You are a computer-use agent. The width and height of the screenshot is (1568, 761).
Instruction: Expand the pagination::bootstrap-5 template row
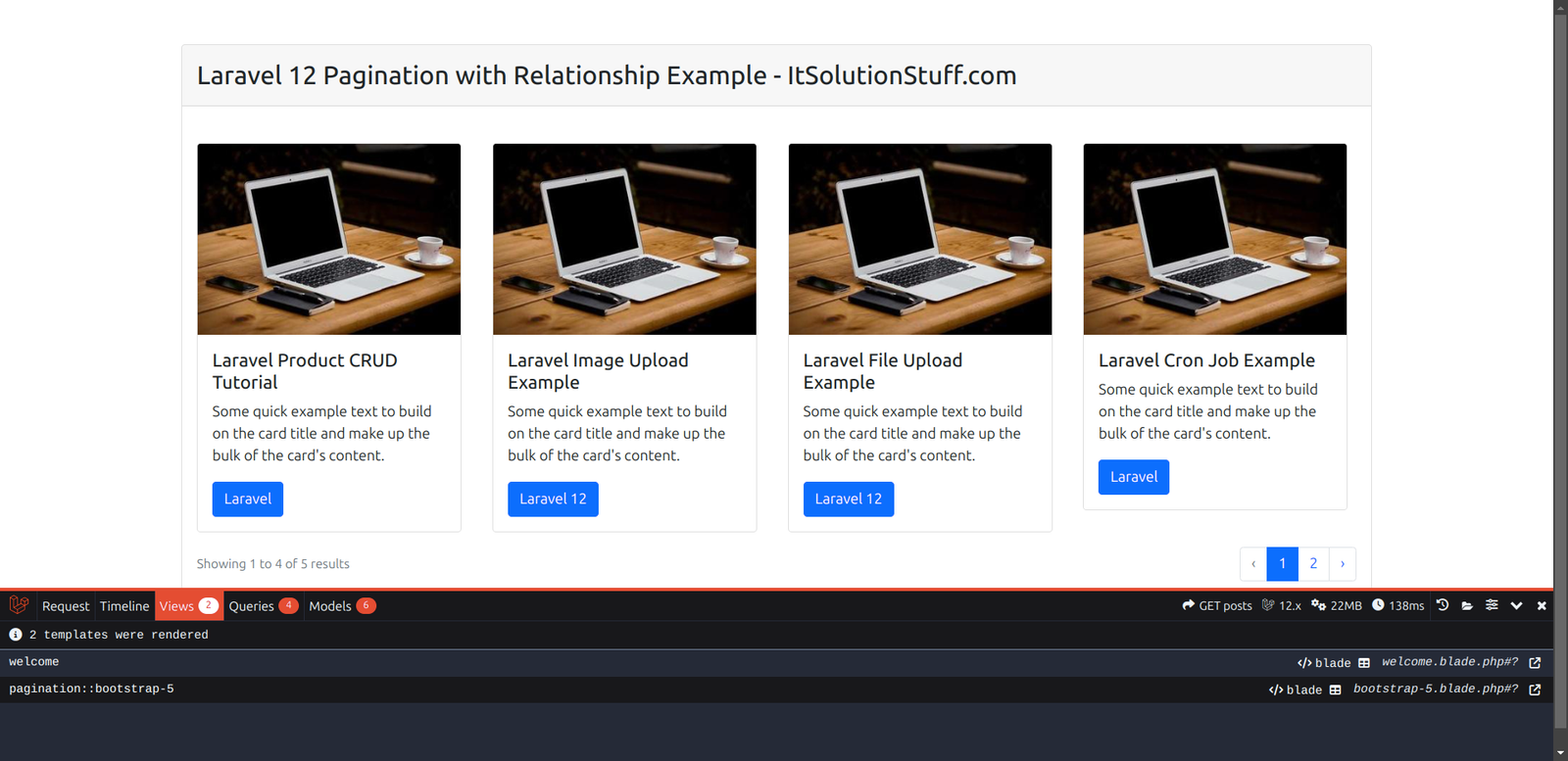pos(91,689)
